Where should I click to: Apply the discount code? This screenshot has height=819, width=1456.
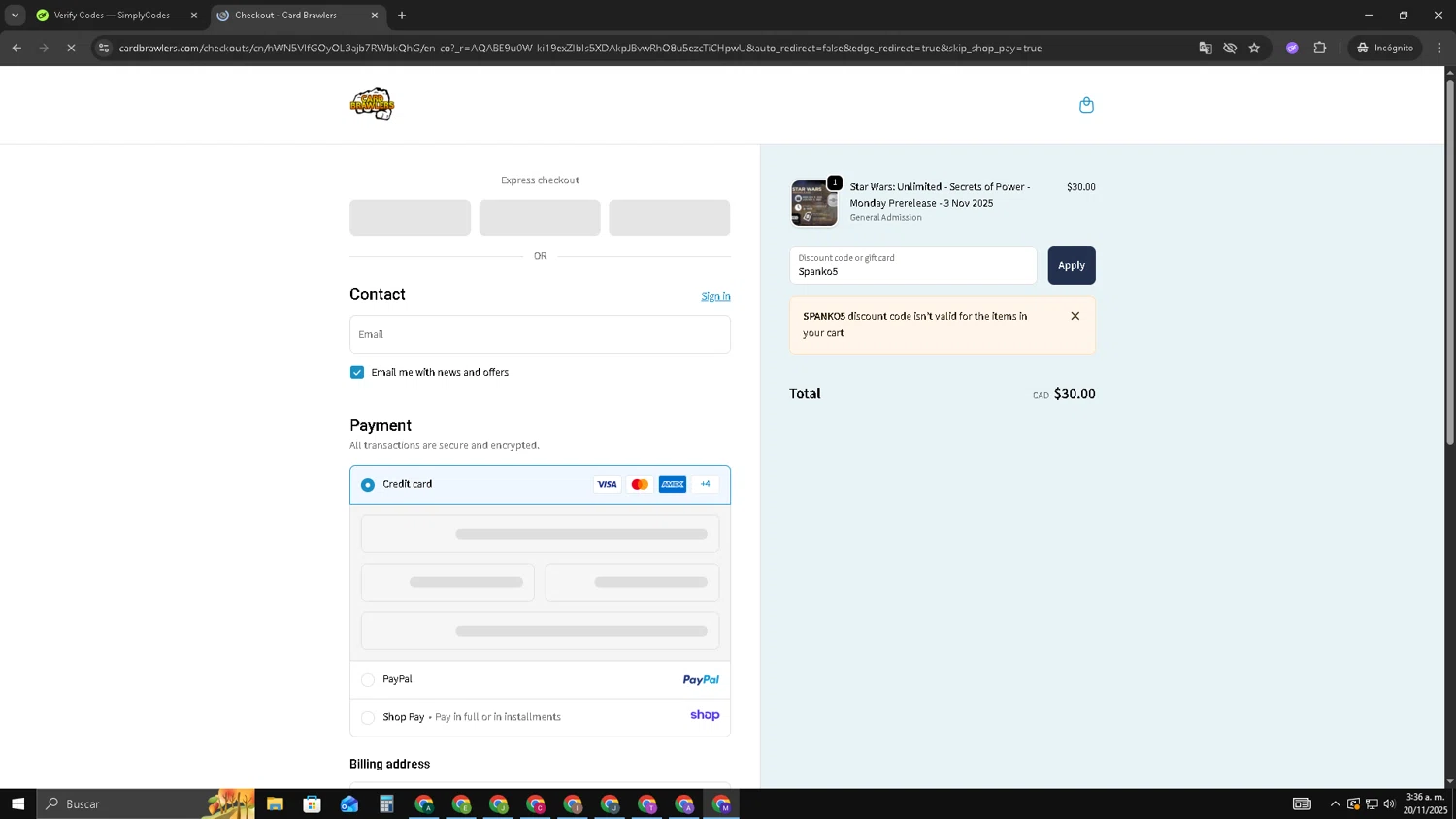tap(1072, 266)
